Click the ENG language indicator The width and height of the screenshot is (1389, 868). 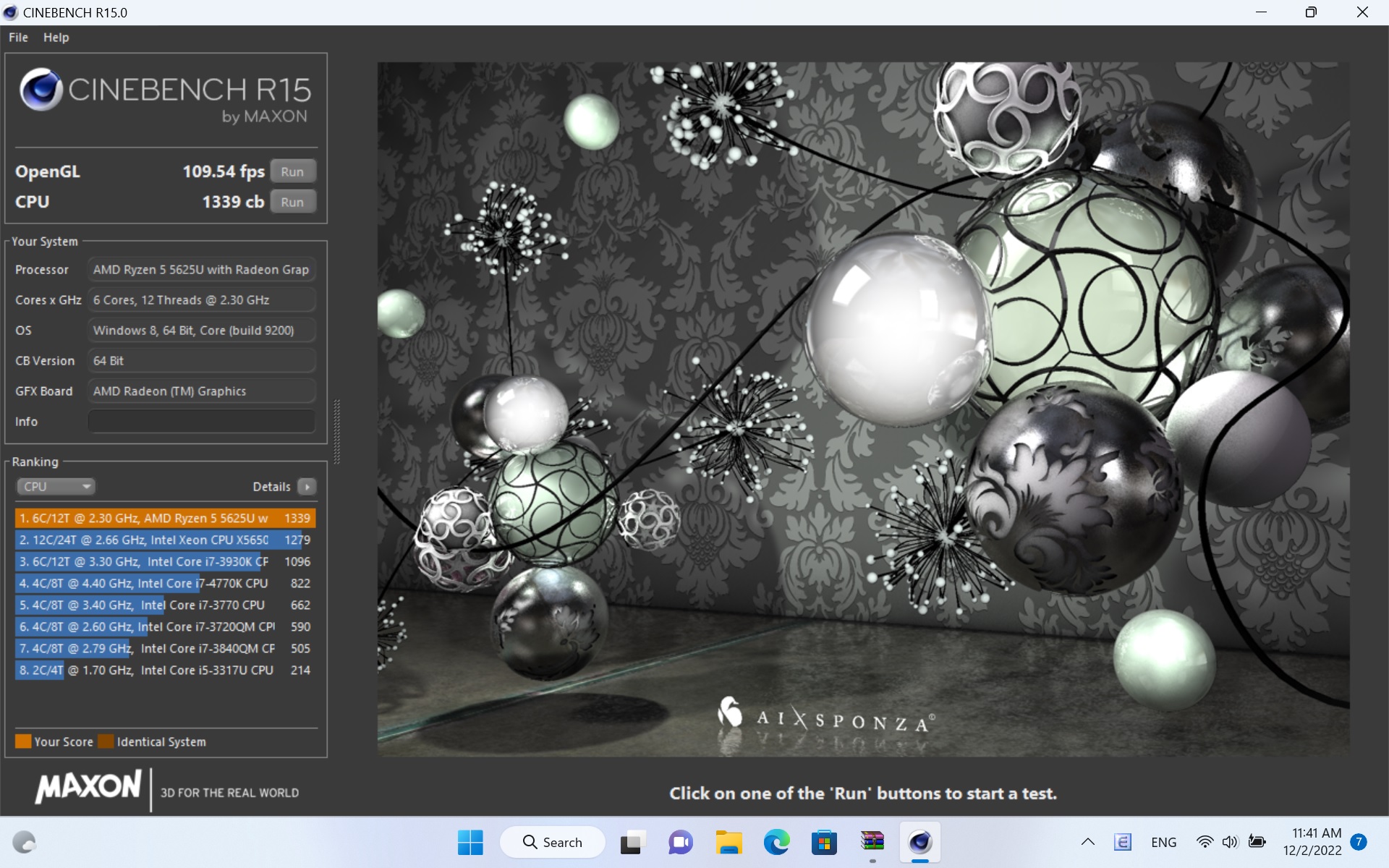click(1163, 842)
